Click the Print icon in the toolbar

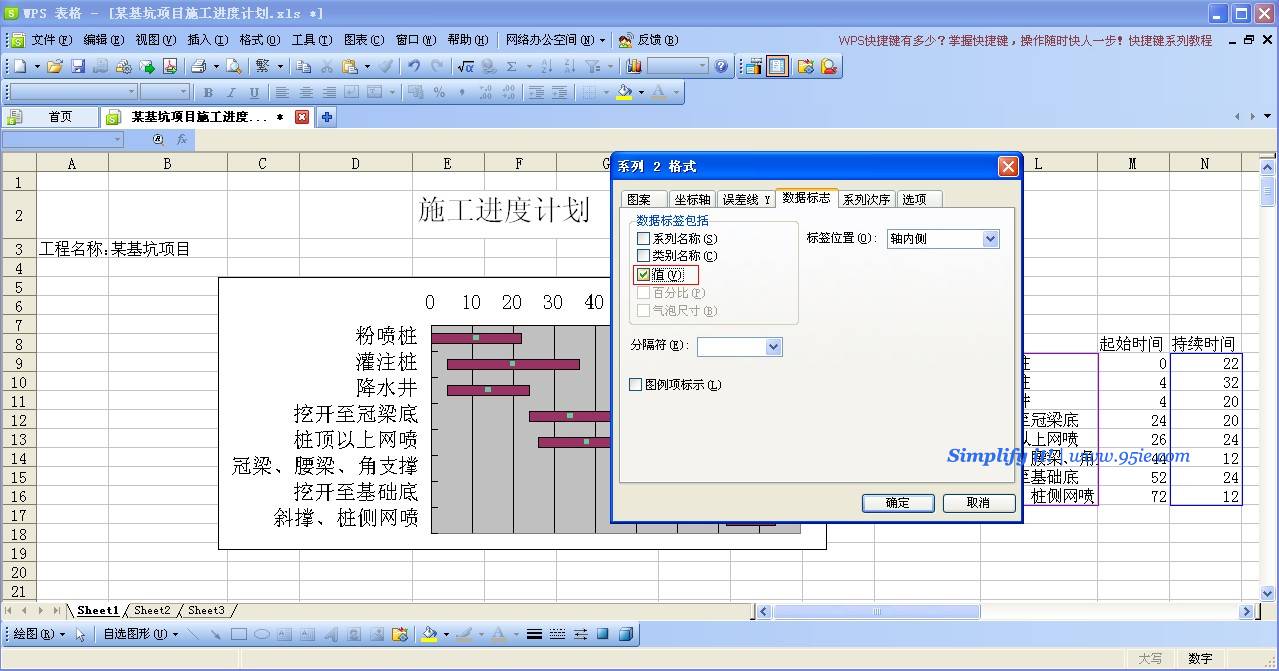(198, 66)
